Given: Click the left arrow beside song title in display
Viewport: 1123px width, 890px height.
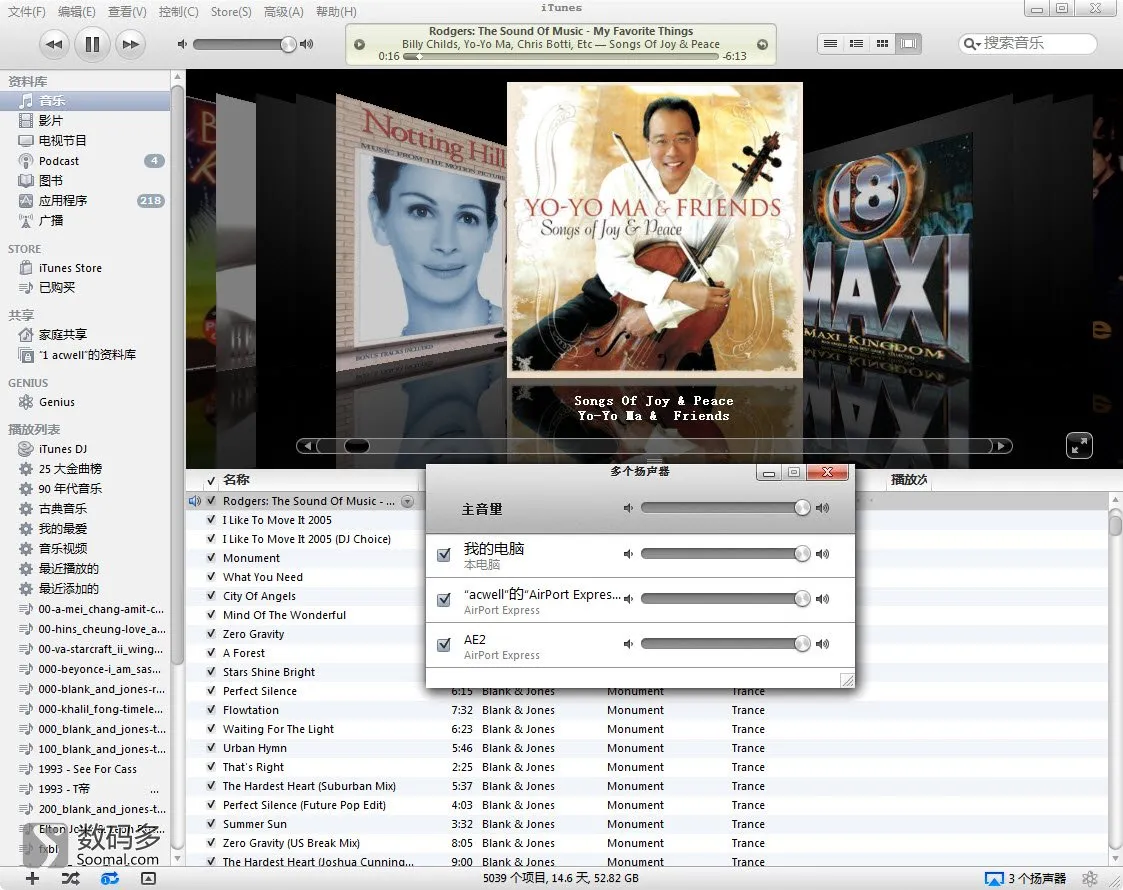Looking at the screenshot, I should [360, 44].
